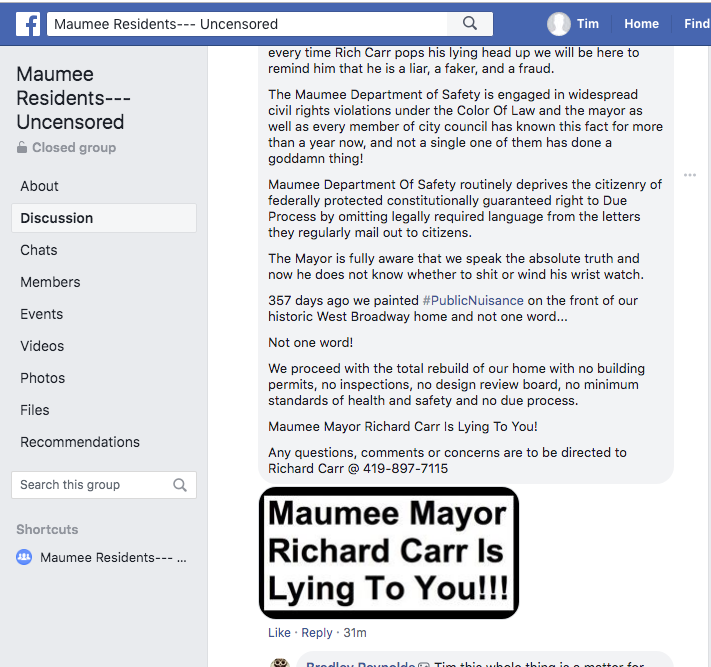Viewport: 711px width, 667px height.
Task: Open Recommendations in sidebar
Action: [x=80, y=442]
